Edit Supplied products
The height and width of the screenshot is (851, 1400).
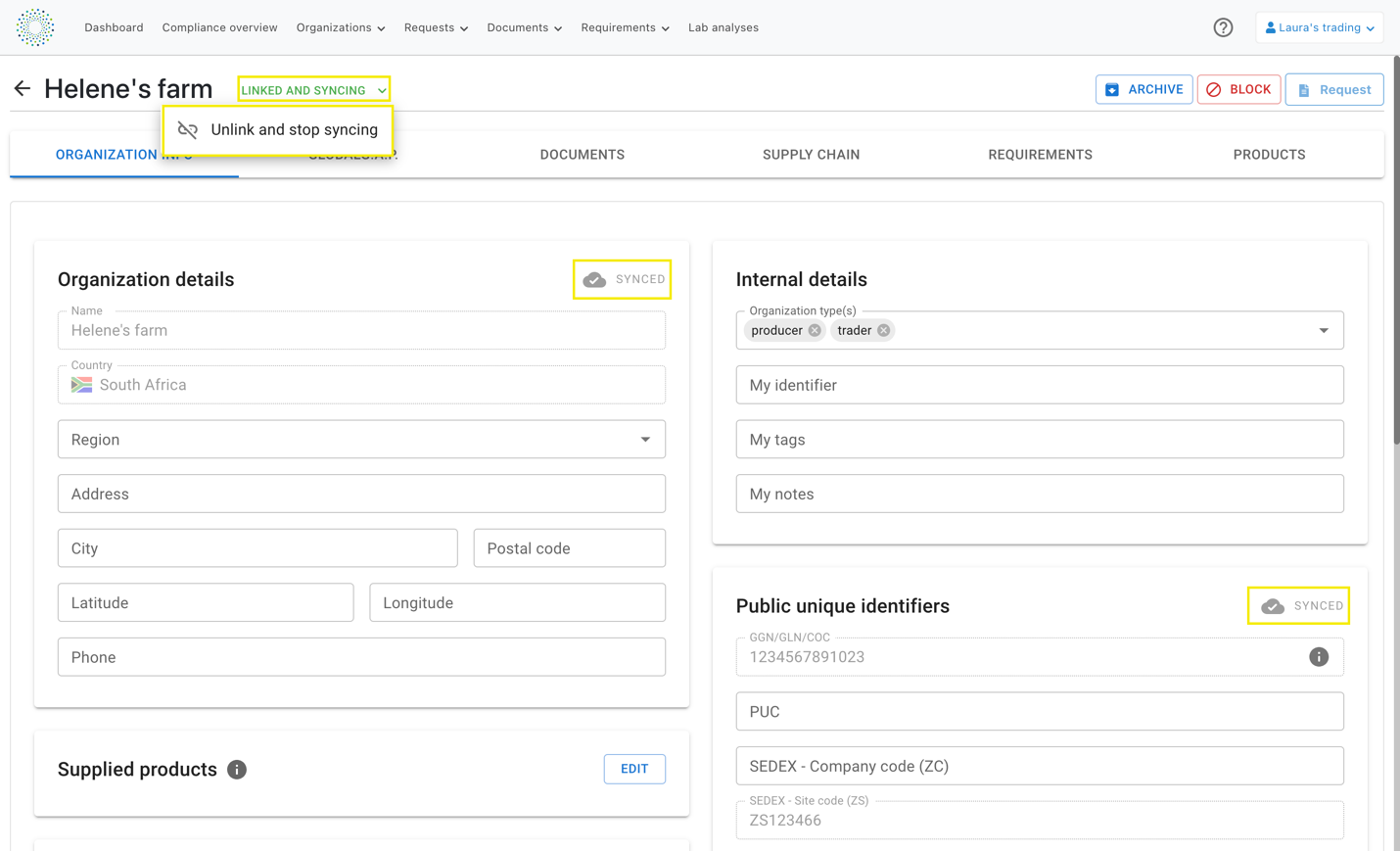click(634, 769)
